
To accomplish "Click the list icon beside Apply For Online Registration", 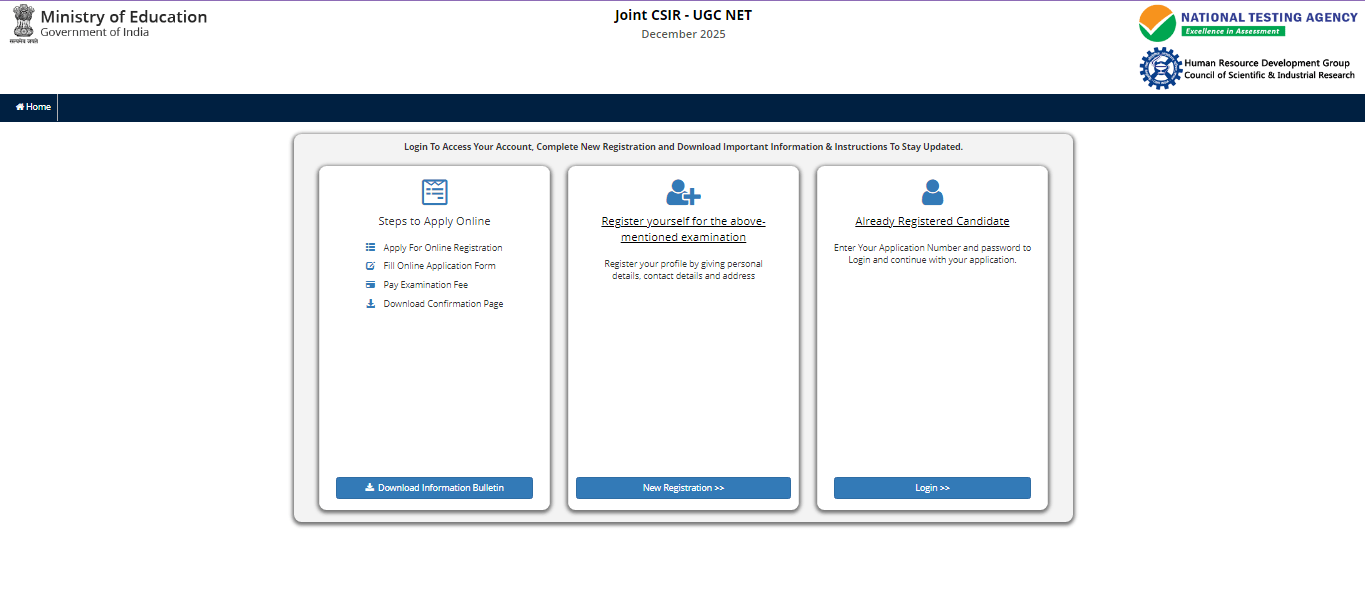I will point(370,247).
